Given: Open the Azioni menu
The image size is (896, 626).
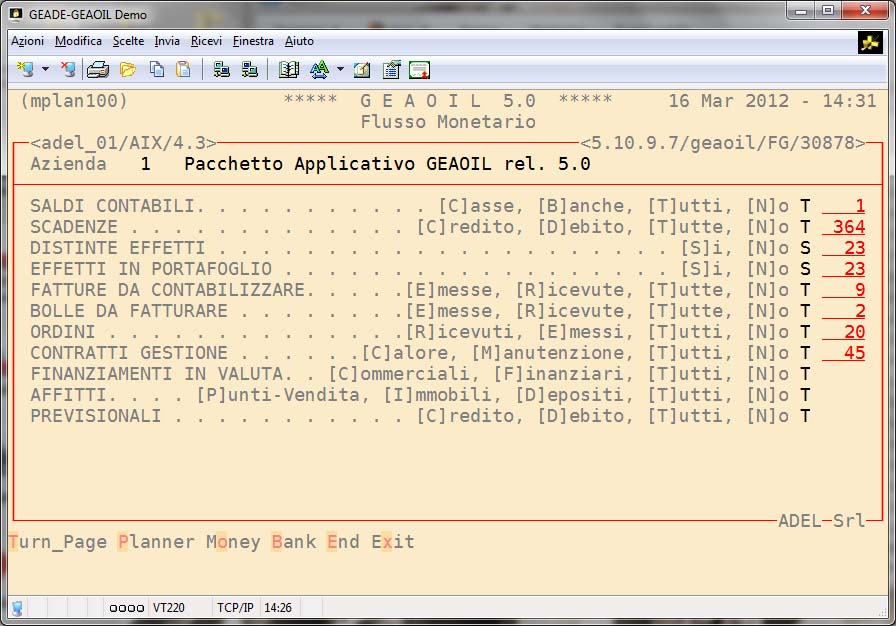Looking at the screenshot, I should [27, 41].
